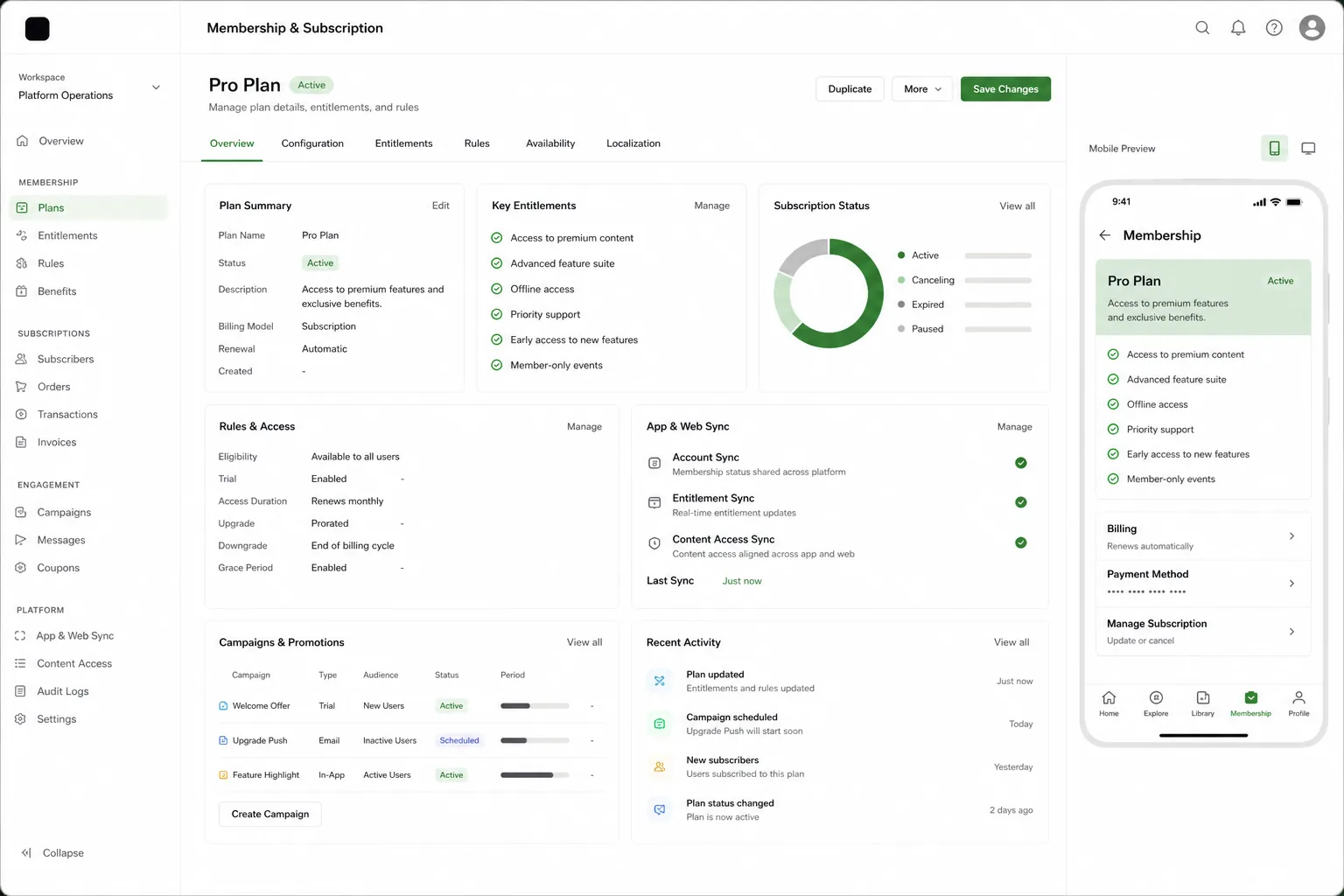The height and width of the screenshot is (896, 1344).
Task: Click the black app logo
Action: click(x=38, y=29)
